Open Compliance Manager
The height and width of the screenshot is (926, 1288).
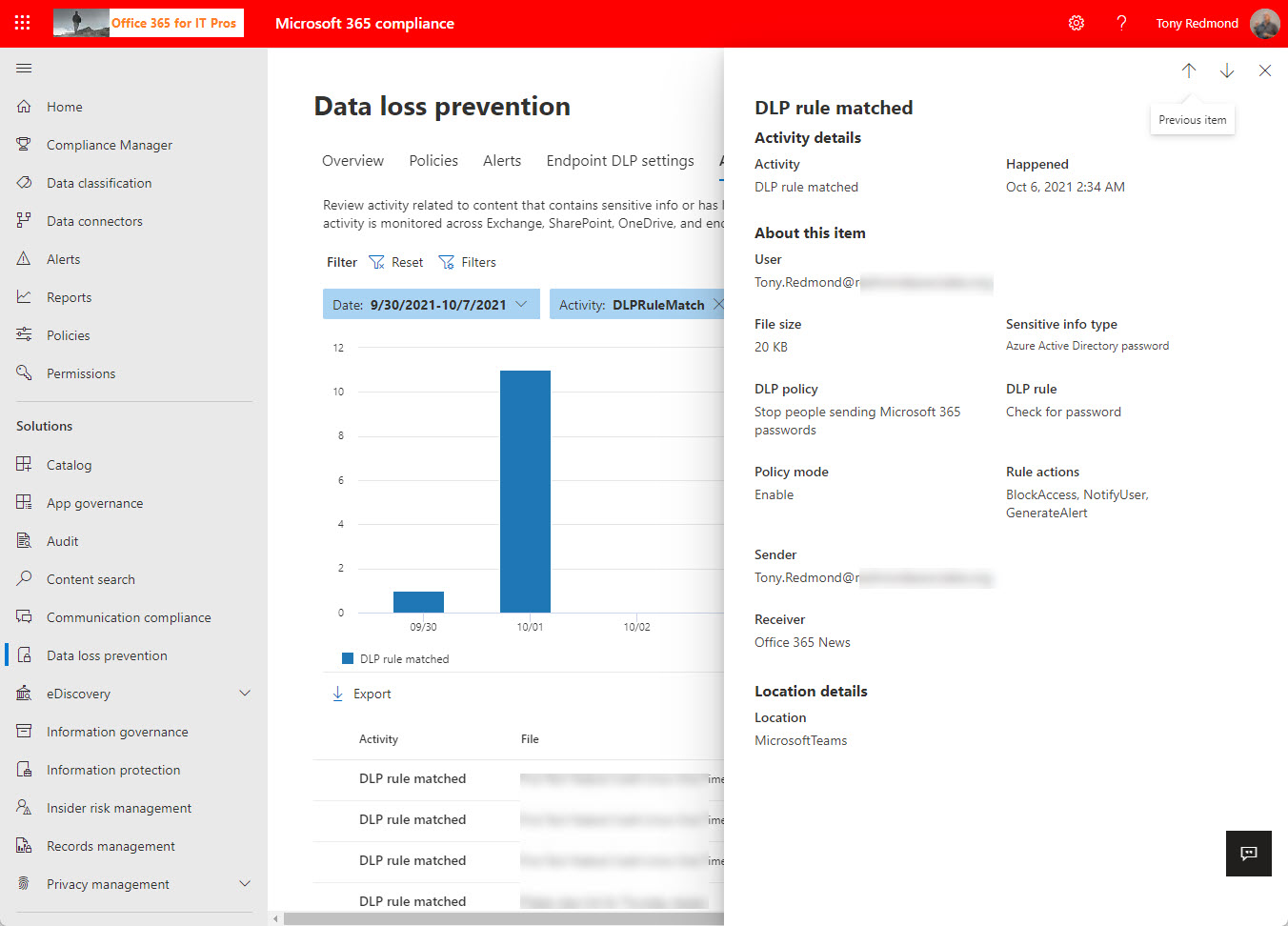coord(109,144)
